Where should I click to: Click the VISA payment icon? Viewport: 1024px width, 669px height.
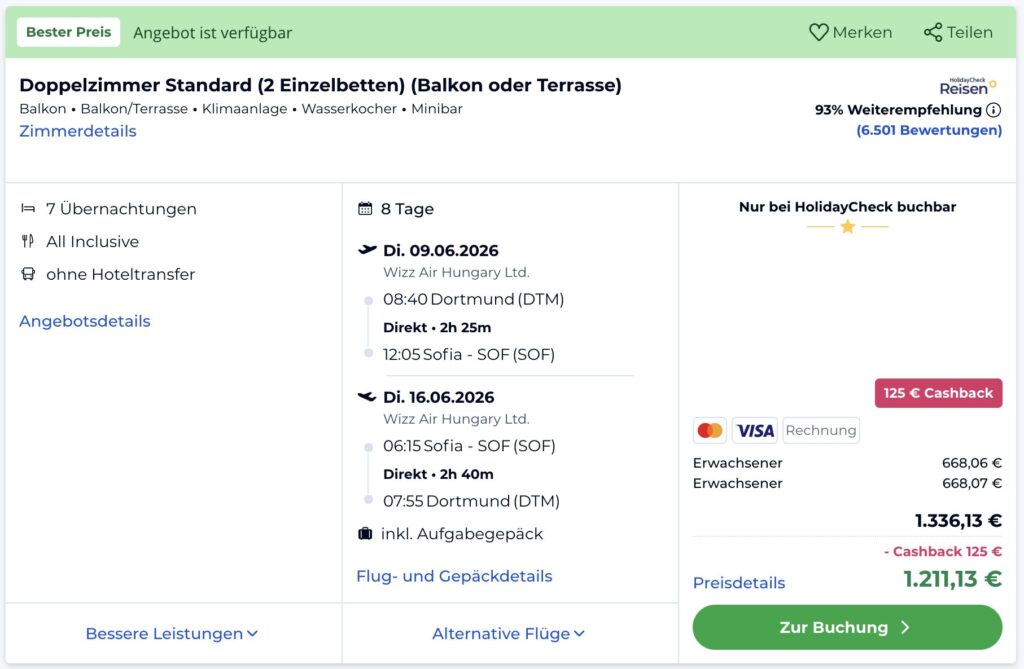click(x=753, y=430)
